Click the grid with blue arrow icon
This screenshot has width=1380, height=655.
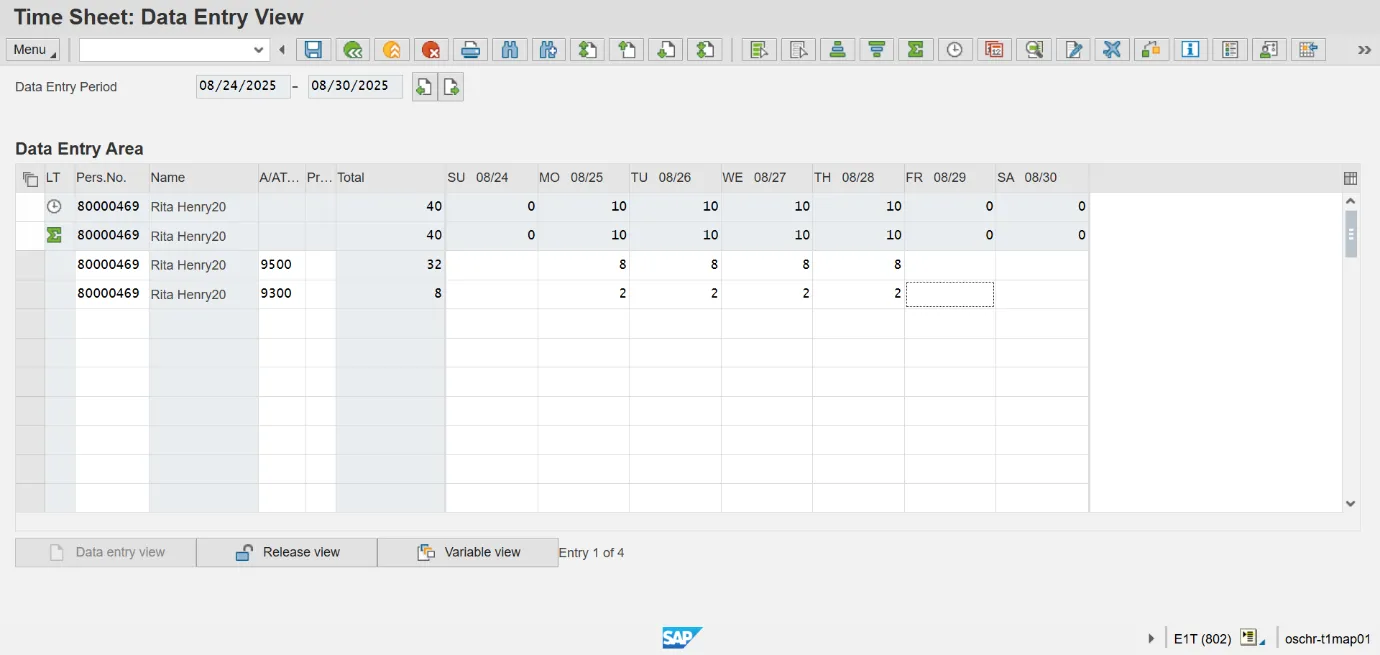(1308, 49)
